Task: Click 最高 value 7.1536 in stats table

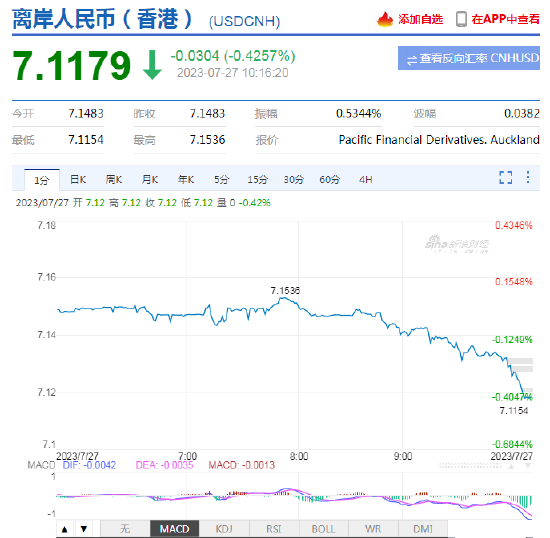Action: pyautogui.click(x=207, y=140)
